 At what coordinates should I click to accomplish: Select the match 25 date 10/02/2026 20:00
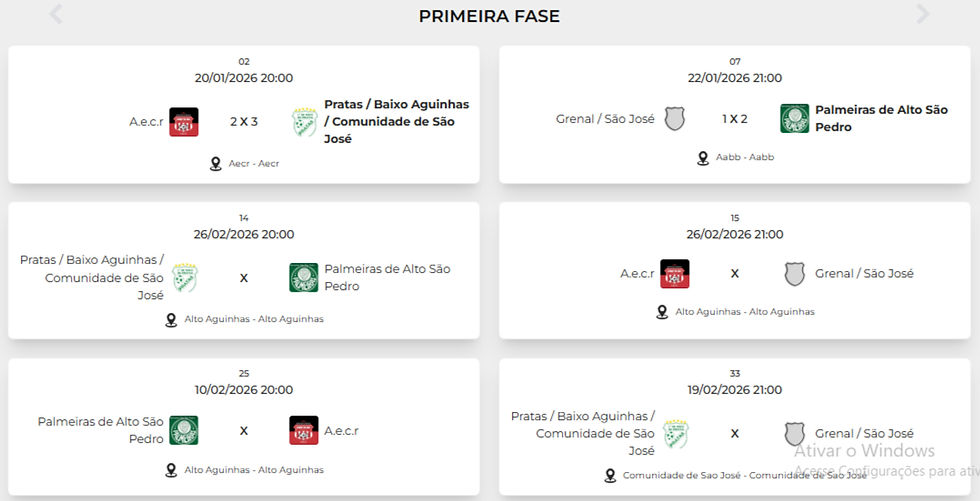[x=244, y=390]
